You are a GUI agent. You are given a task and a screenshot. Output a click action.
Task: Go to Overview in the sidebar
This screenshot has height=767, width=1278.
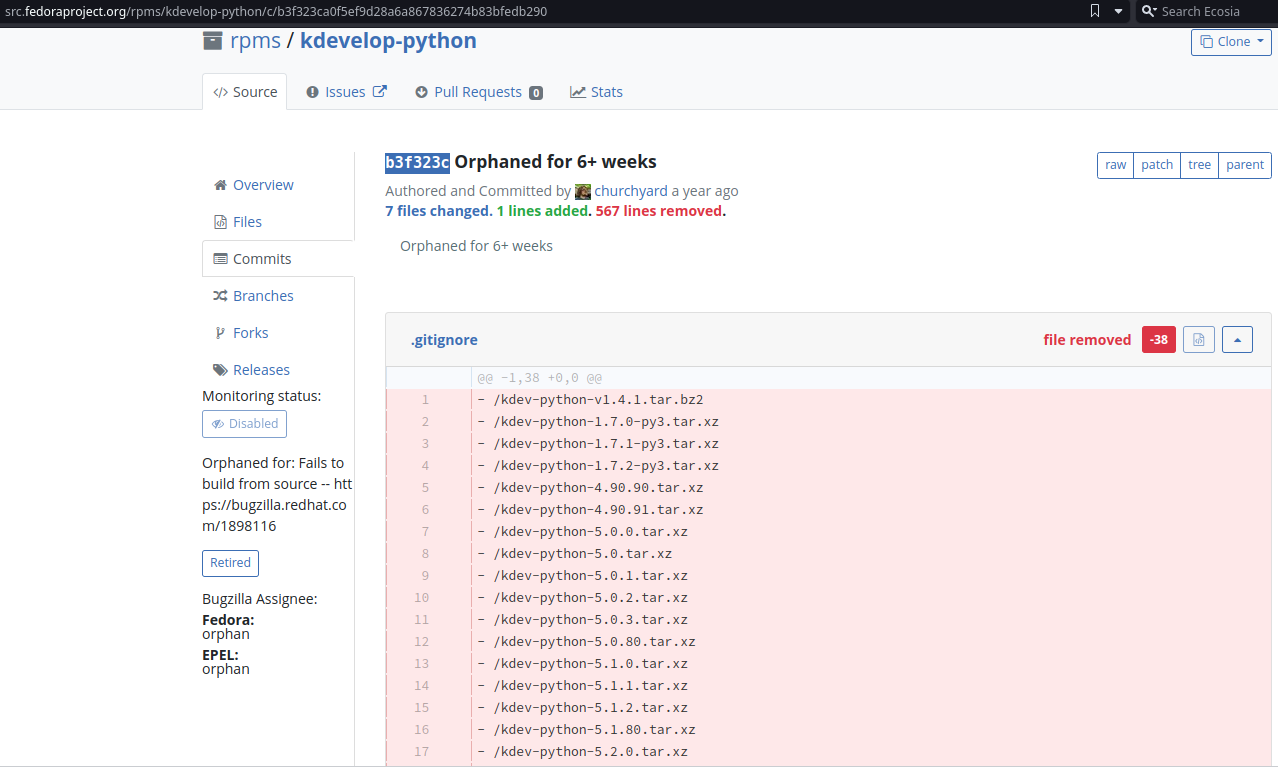coord(263,185)
